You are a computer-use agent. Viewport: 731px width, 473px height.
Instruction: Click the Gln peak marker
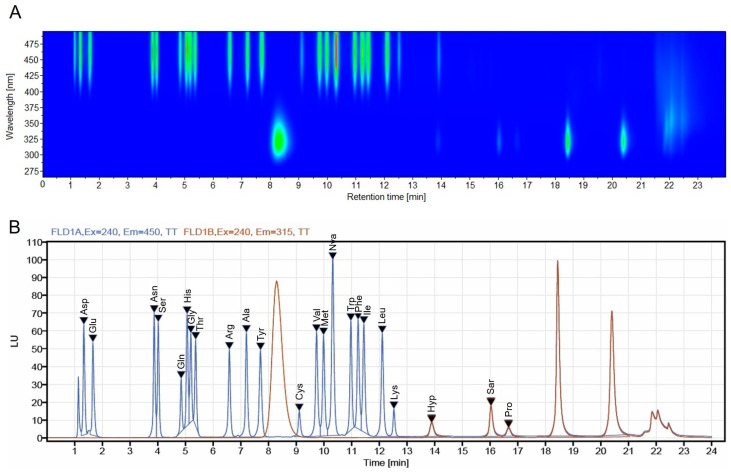point(181,374)
